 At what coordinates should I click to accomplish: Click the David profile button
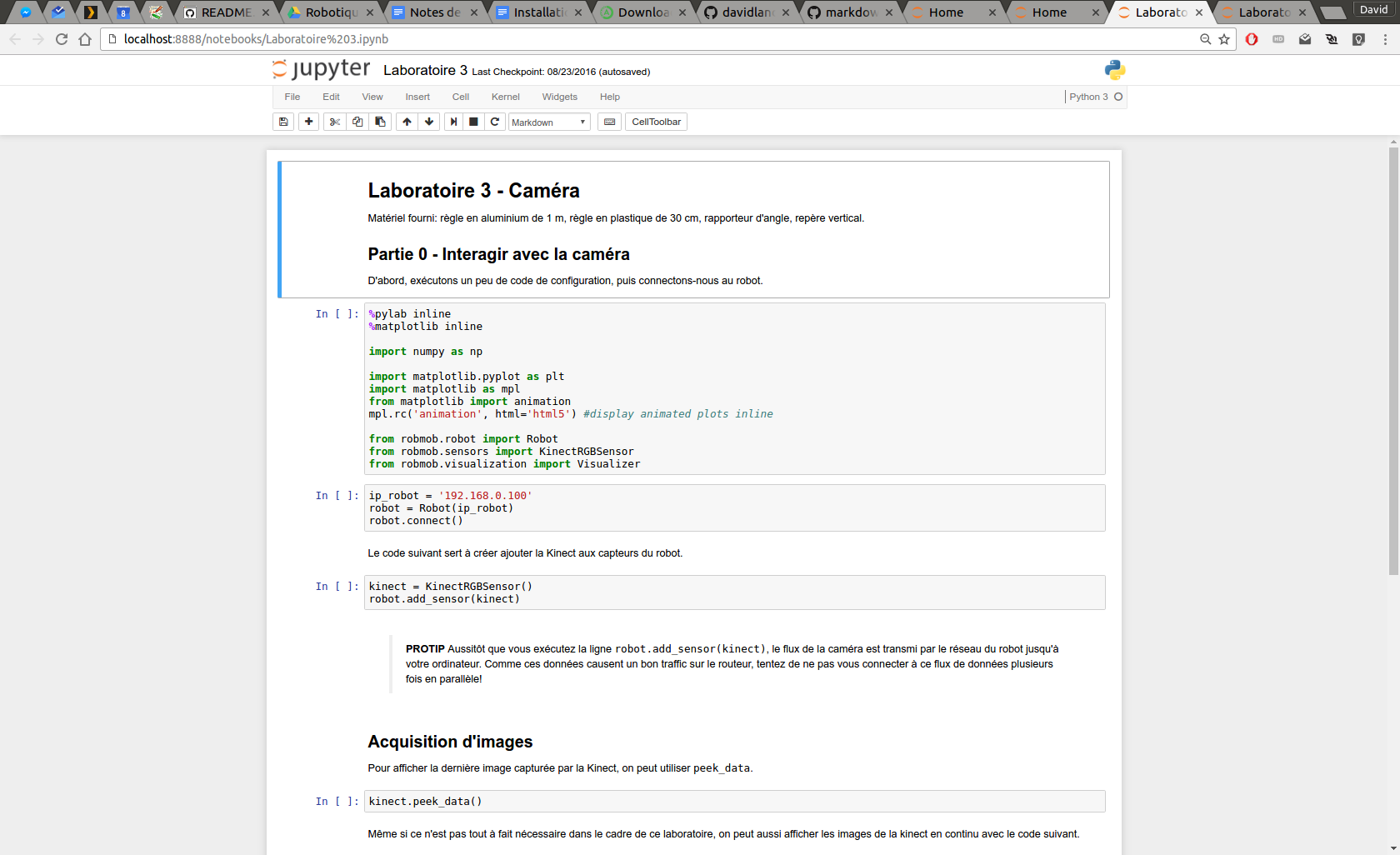[1373, 10]
